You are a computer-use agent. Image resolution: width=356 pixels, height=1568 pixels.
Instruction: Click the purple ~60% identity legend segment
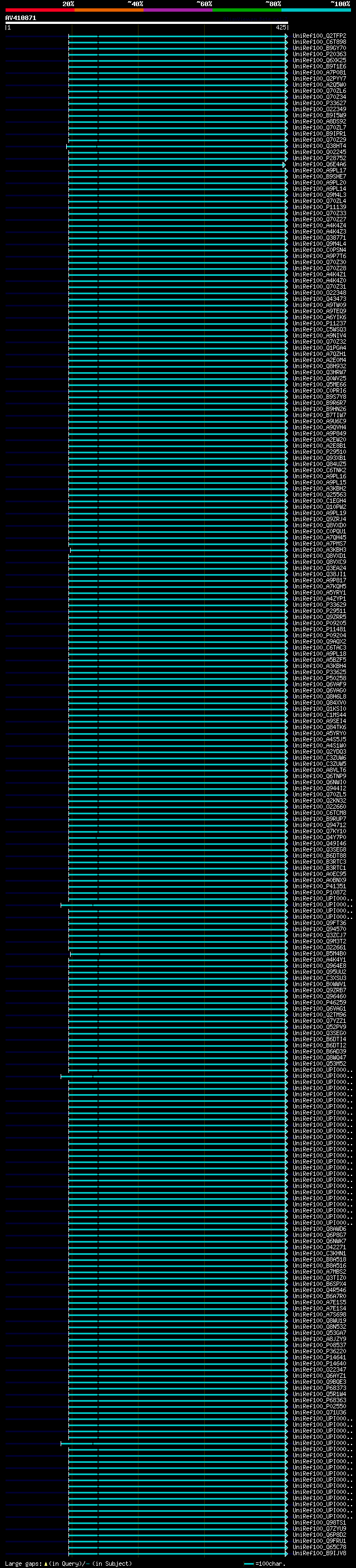[x=179, y=10]
